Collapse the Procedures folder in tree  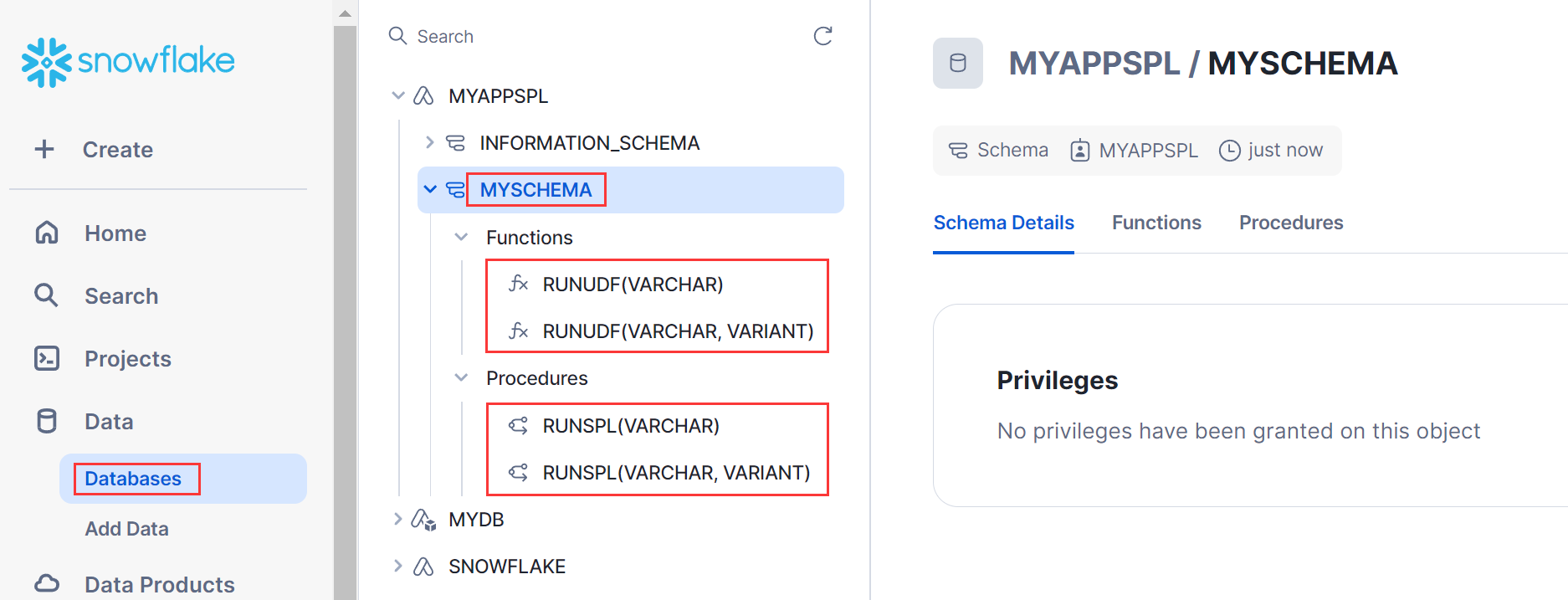point(461,377)
